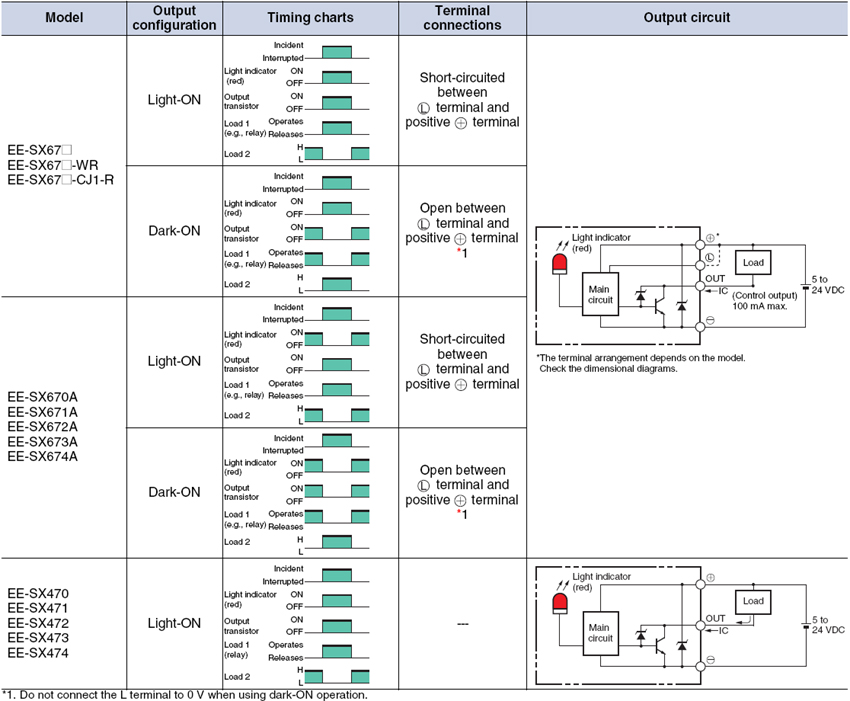
Task: Click the Load box in lower circuit diagram
Action: (753, 601)
